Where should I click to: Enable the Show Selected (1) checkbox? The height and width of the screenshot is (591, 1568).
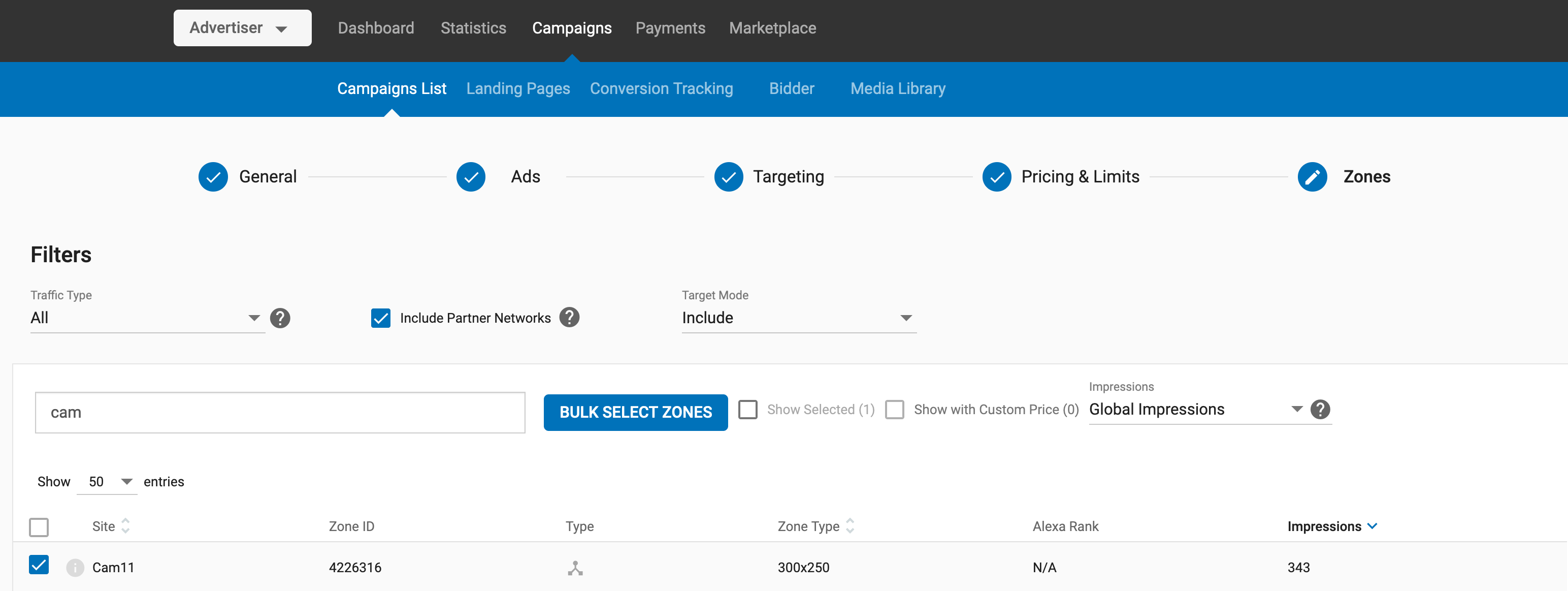tap(747, 410)
